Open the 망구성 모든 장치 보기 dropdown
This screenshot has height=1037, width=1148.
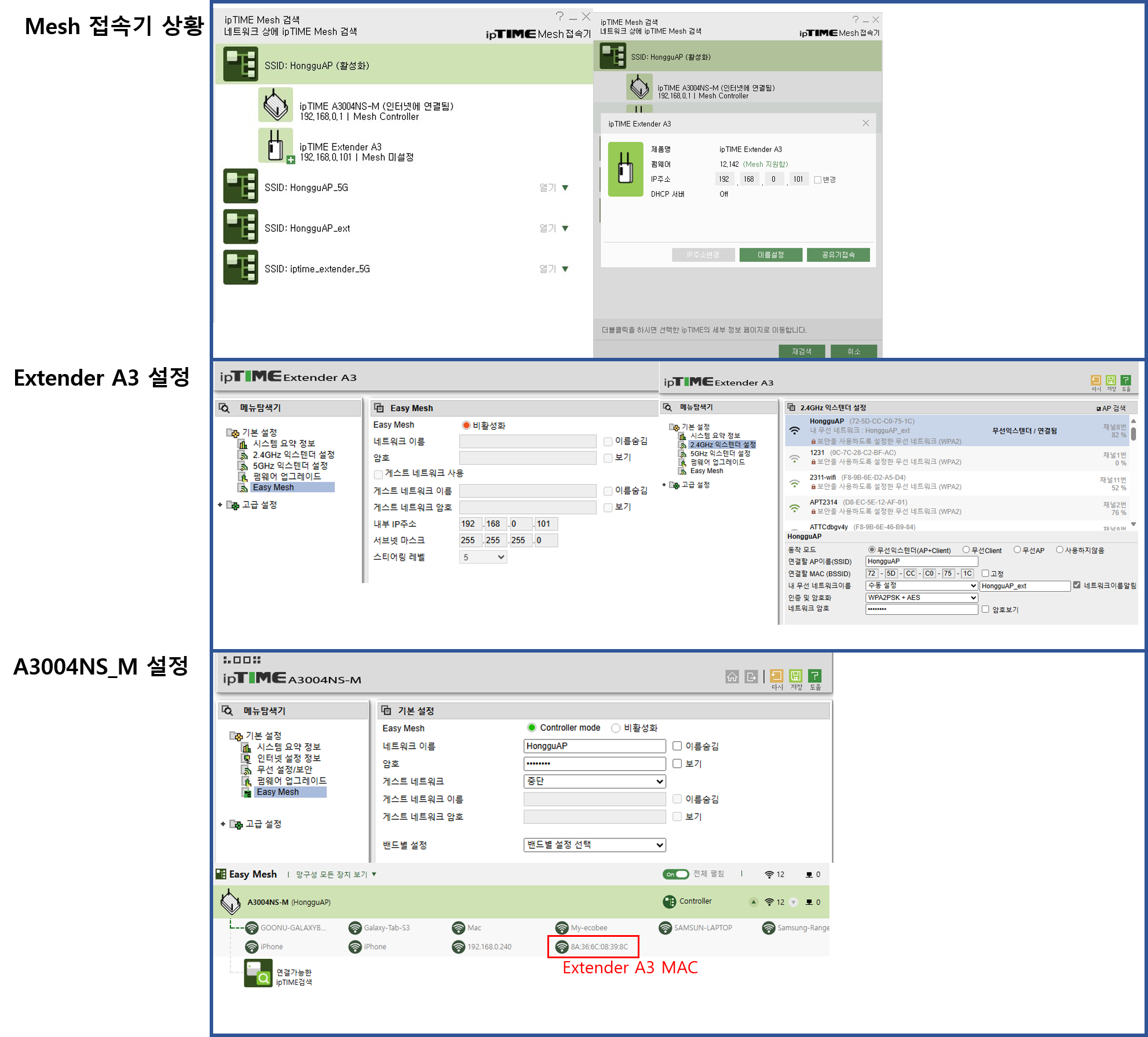pos(336,875)
